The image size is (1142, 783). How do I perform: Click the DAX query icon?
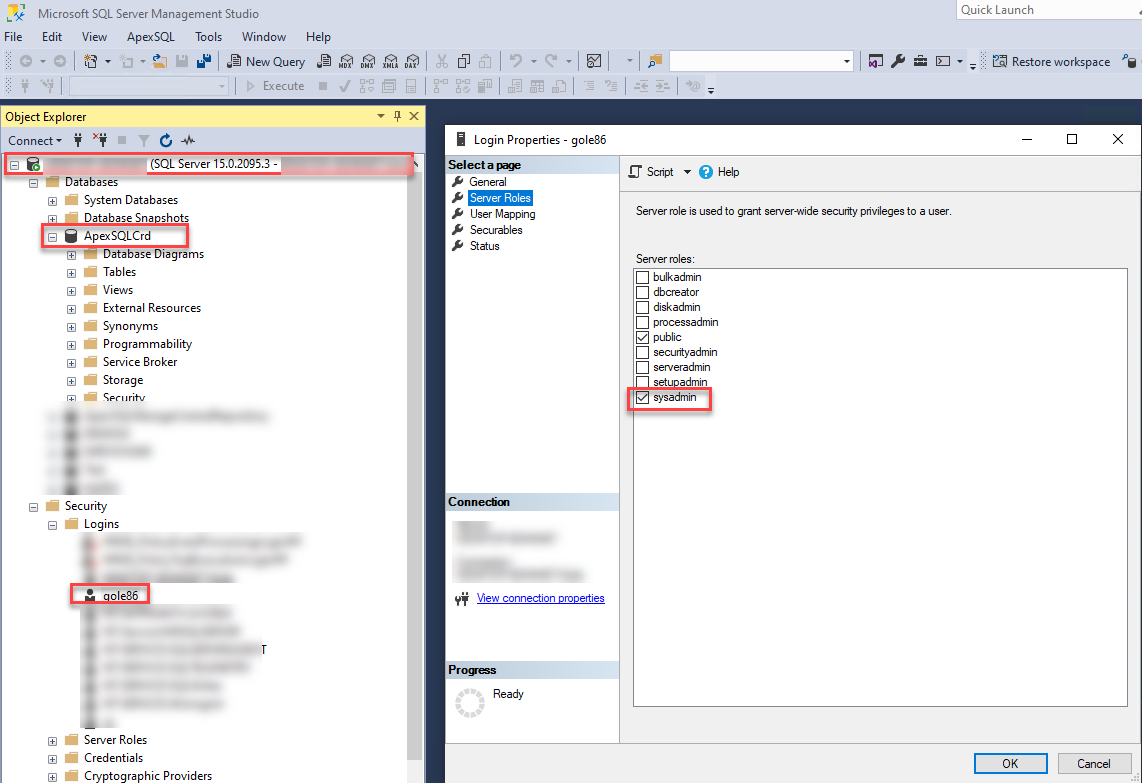click(412, 62)
